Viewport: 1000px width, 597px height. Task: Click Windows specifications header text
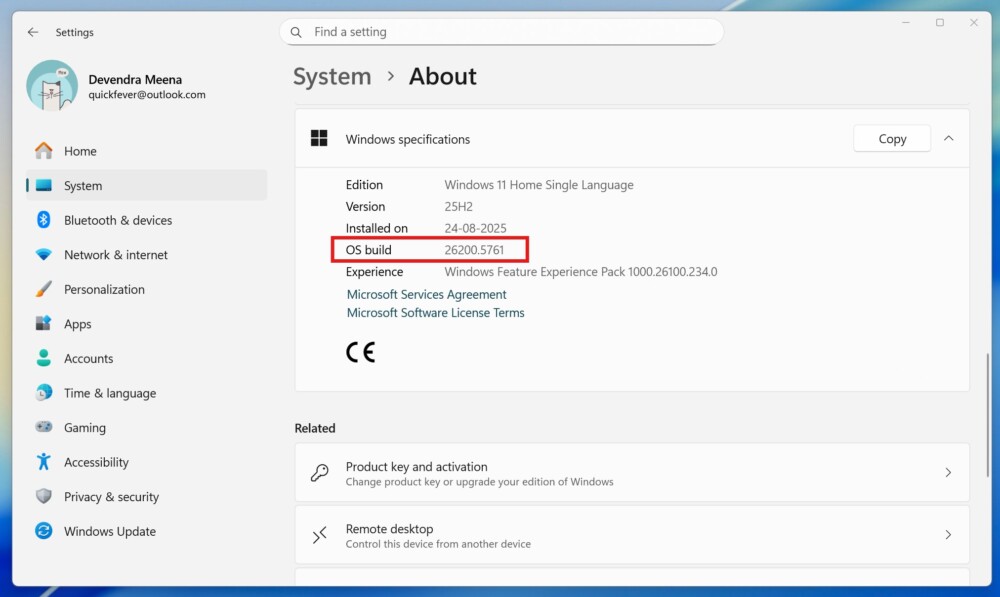pos(408,139)
